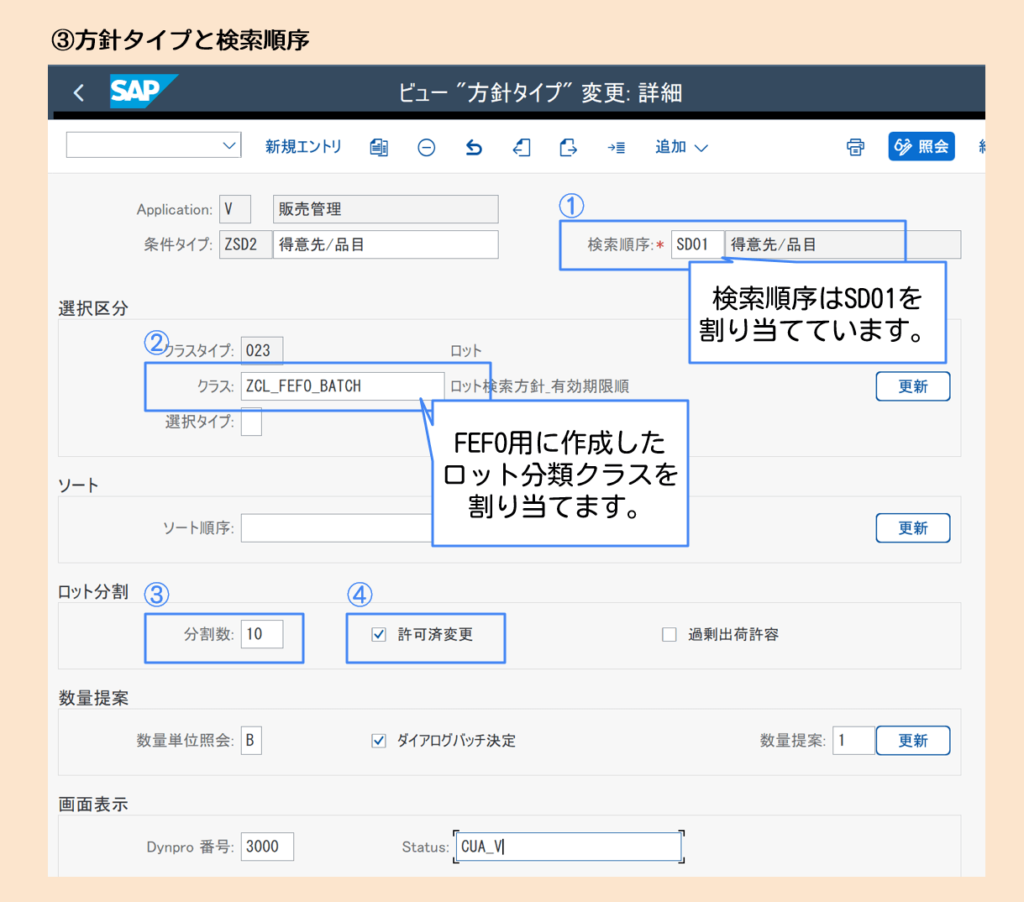The width and height of the screenshot is (1024, 902).
Task: Click the SAP logo in the header
Action: point(137,92)
